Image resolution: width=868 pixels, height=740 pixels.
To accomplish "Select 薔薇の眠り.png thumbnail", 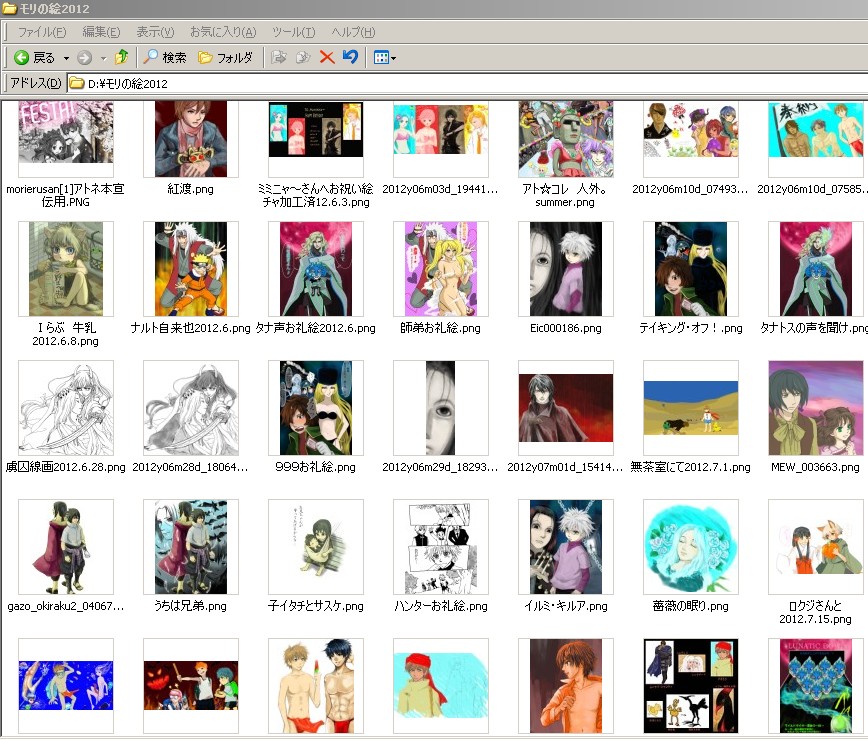I will 691,547.
